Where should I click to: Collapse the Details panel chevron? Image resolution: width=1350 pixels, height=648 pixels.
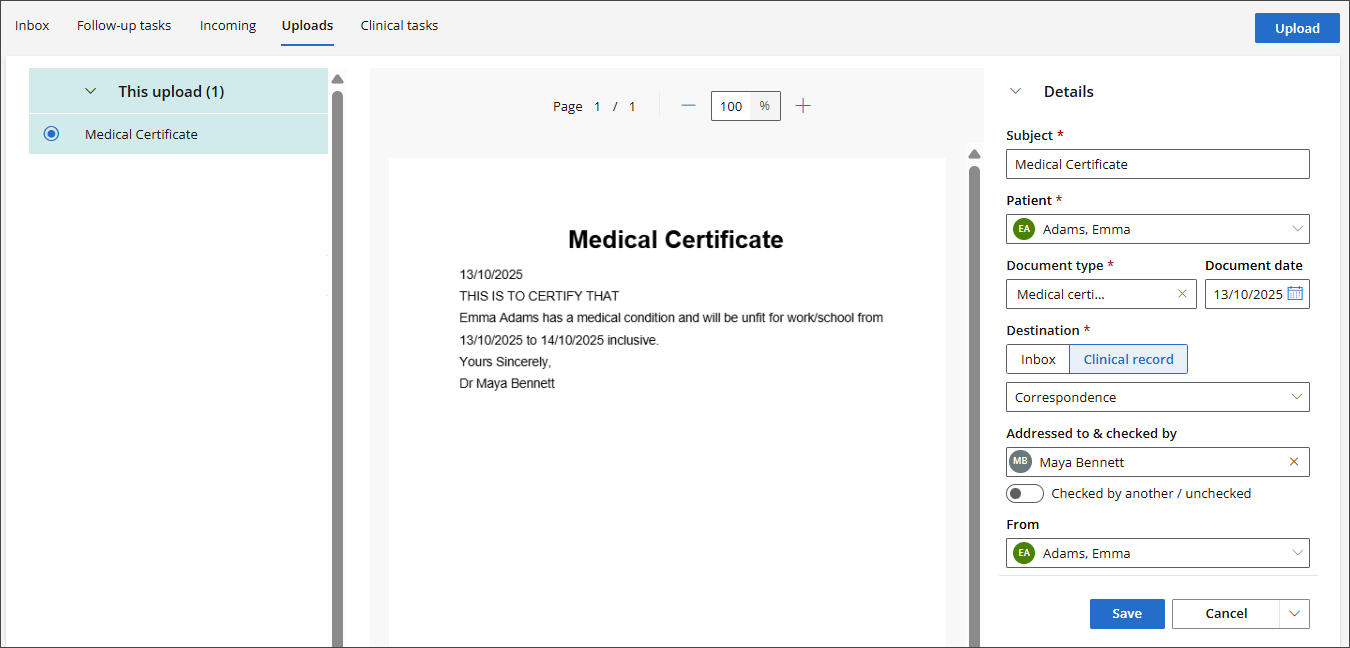pos(1016,91)
